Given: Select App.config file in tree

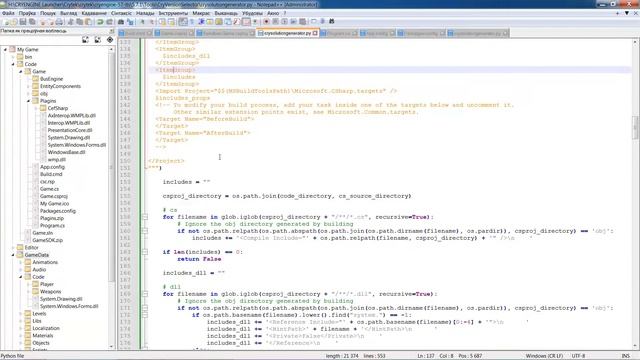Looking at the screenshot, I should tap(52, 167).
